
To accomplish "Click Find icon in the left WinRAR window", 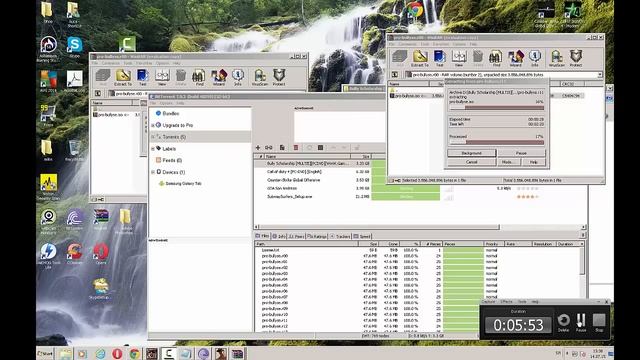I will click(x=199, y=77).
